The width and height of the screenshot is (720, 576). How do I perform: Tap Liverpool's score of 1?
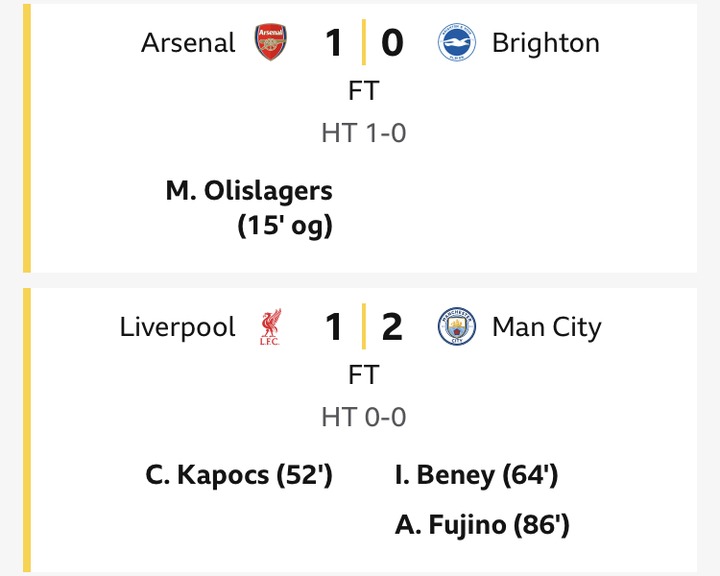coord(334,327)
